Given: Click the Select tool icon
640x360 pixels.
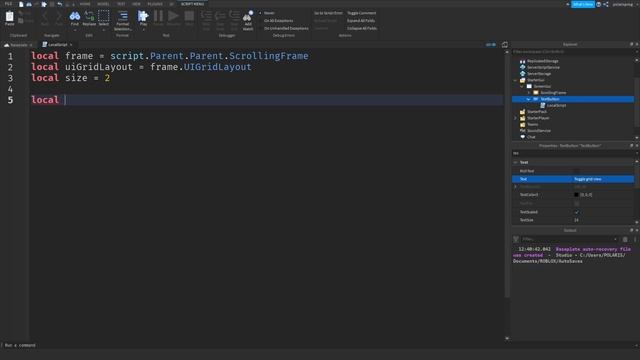Looking at the screenshot, I should click(x=104, y=16).
